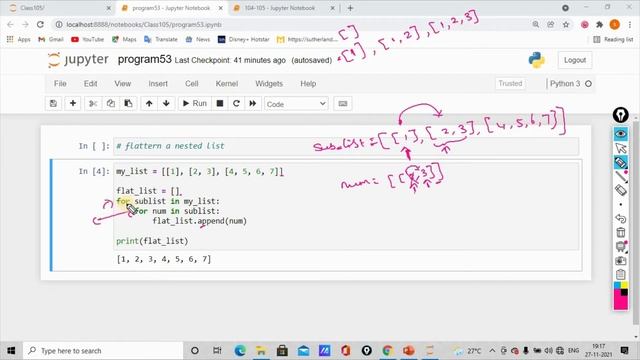Insert cell below with the plus icon
The image size is (640, 360).
coord(73,104)
